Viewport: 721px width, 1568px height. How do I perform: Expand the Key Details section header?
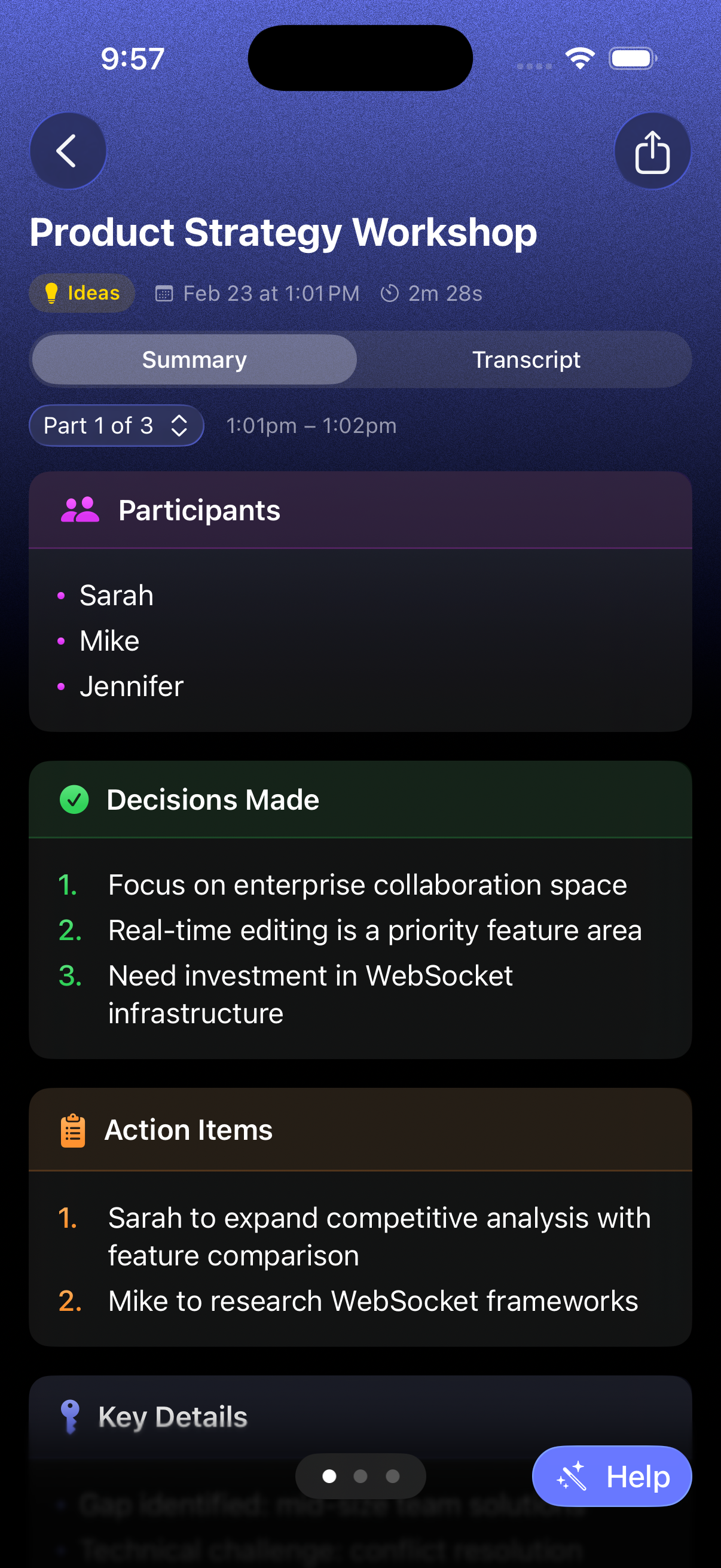pos(359,1416)
